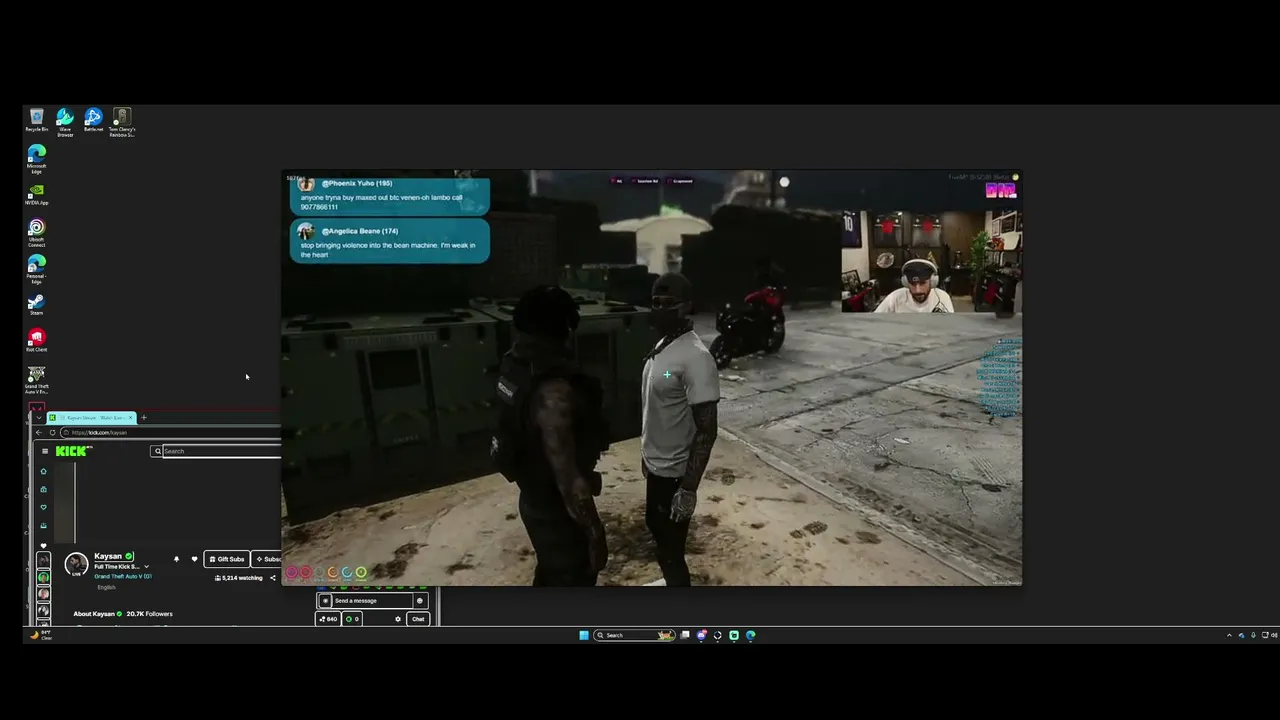Open the Battle.net desktop shortcut
Viewport: 1280px width, 720px height.
pyautogui.click(x=93, y=120)
